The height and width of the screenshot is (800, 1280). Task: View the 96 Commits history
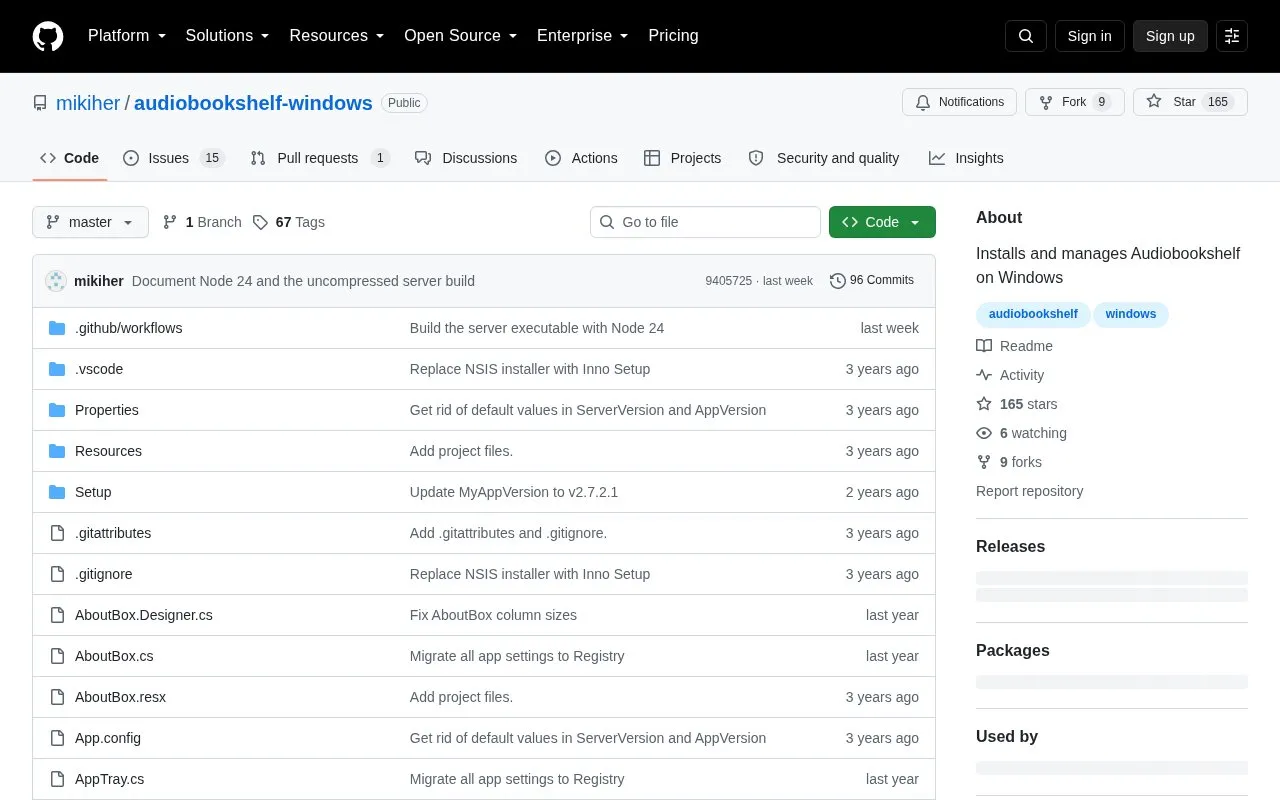pos(872,281)
